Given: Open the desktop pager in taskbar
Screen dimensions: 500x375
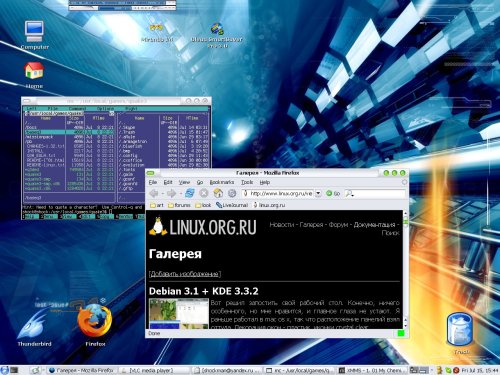Looking at the screenshot, I should pos(419,370).
